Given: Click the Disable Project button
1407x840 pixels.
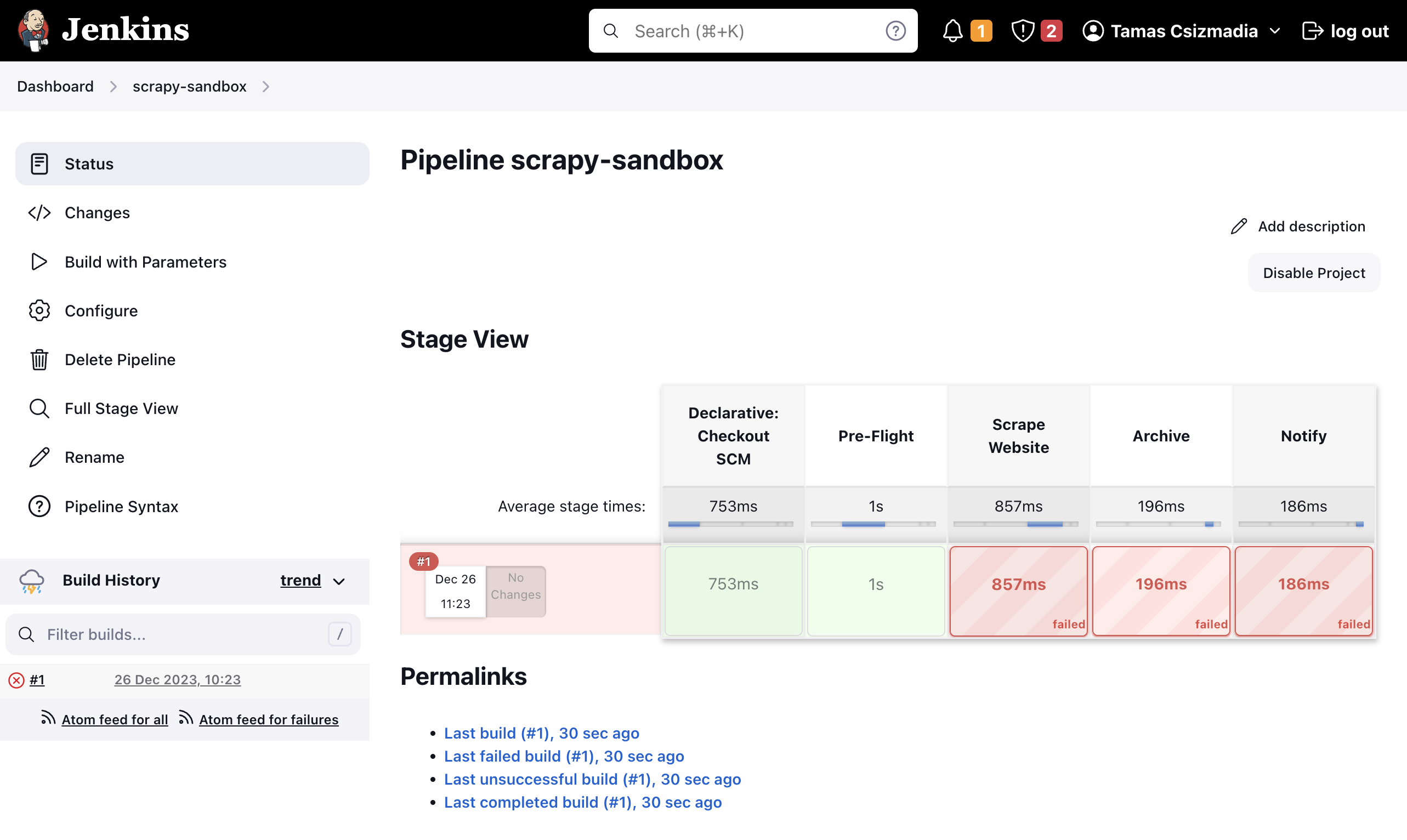Looking at the screenshot, I should coord(1314,273).
